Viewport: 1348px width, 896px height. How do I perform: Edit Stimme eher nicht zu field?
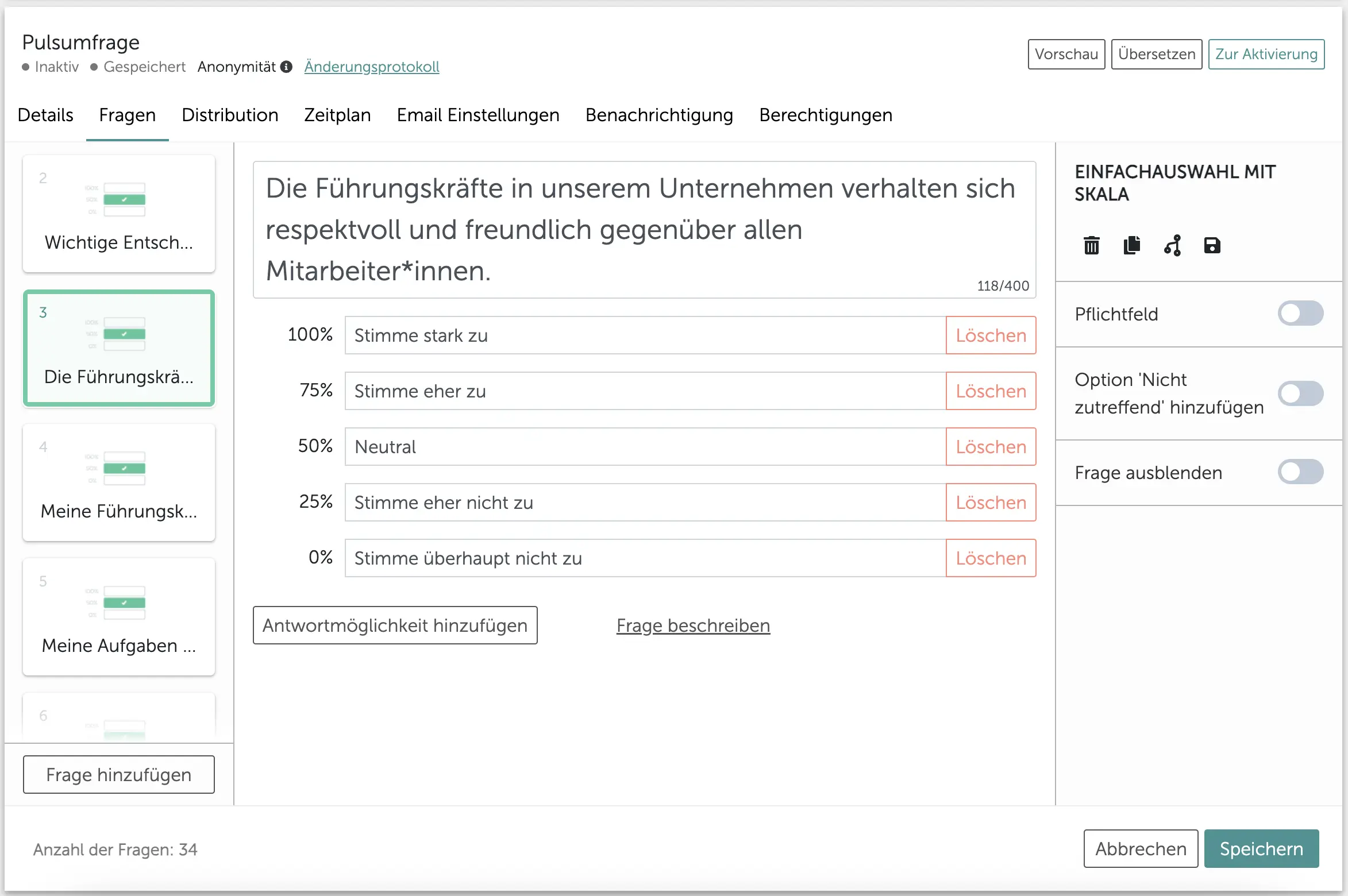click(x=645, y=503)
